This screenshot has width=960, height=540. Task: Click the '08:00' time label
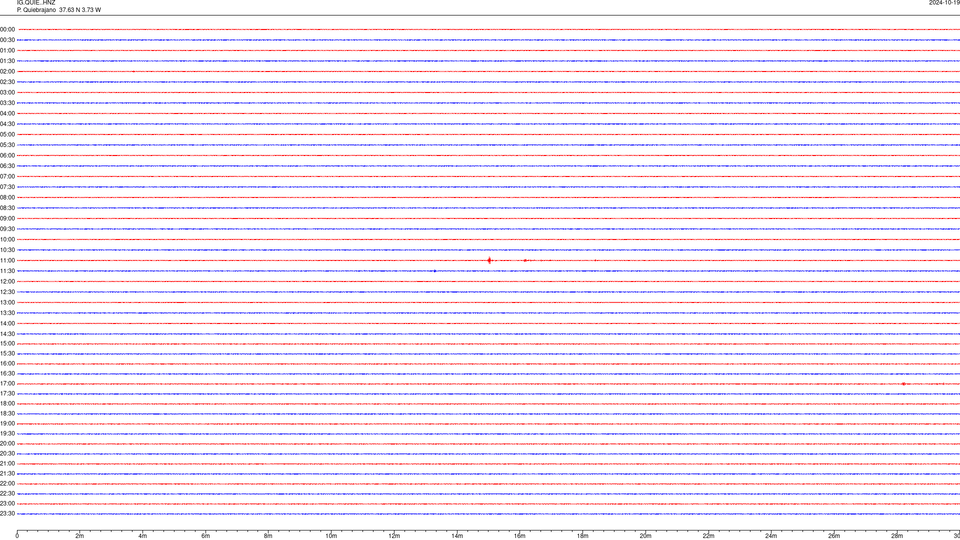tap(7, 198)
